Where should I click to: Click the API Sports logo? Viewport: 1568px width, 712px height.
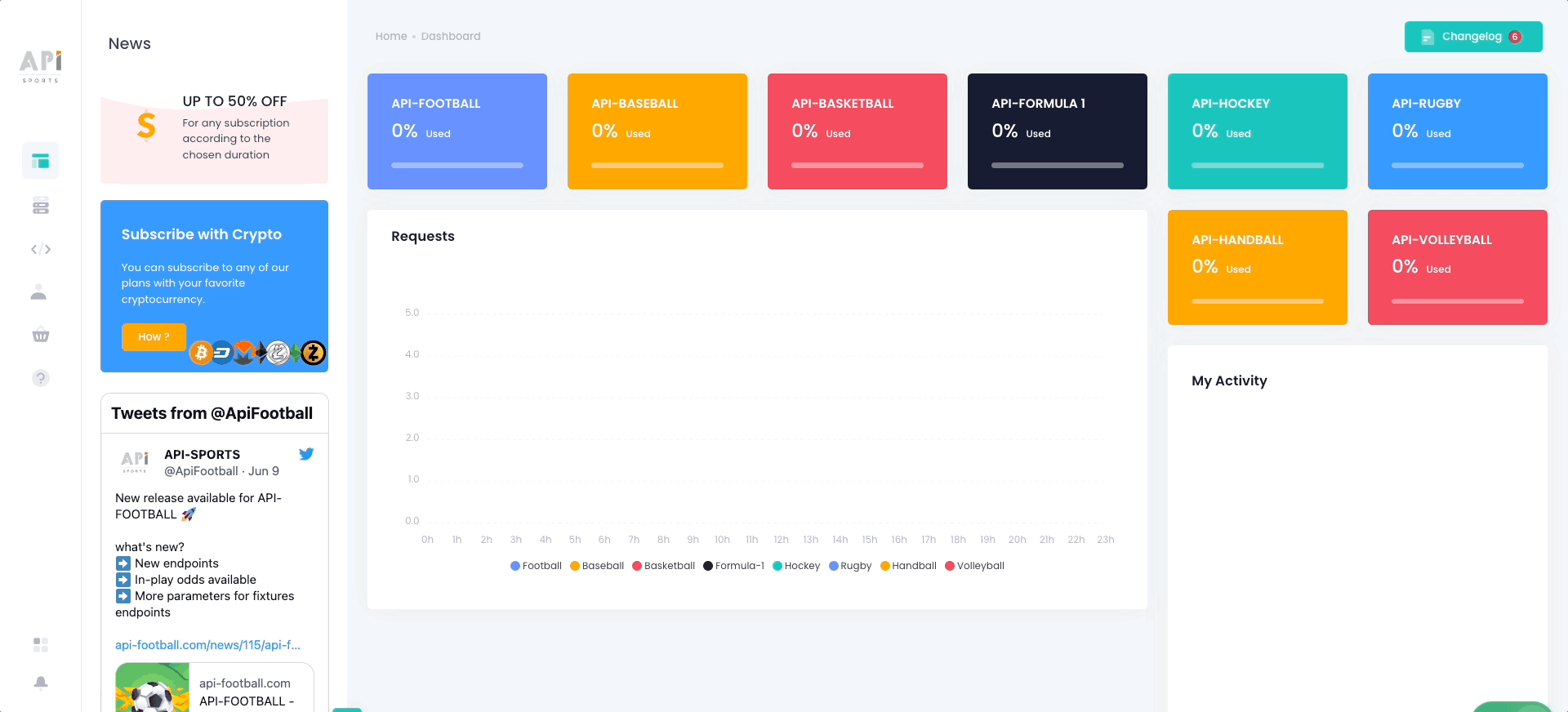41,66
